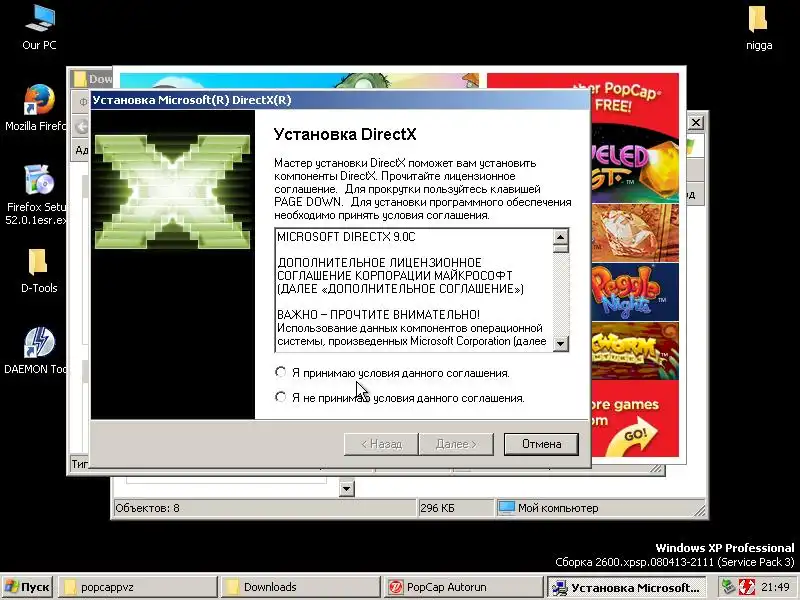
Task: Select the Установка Microsoft taskbar item
Action: click(x=627, y=587)
